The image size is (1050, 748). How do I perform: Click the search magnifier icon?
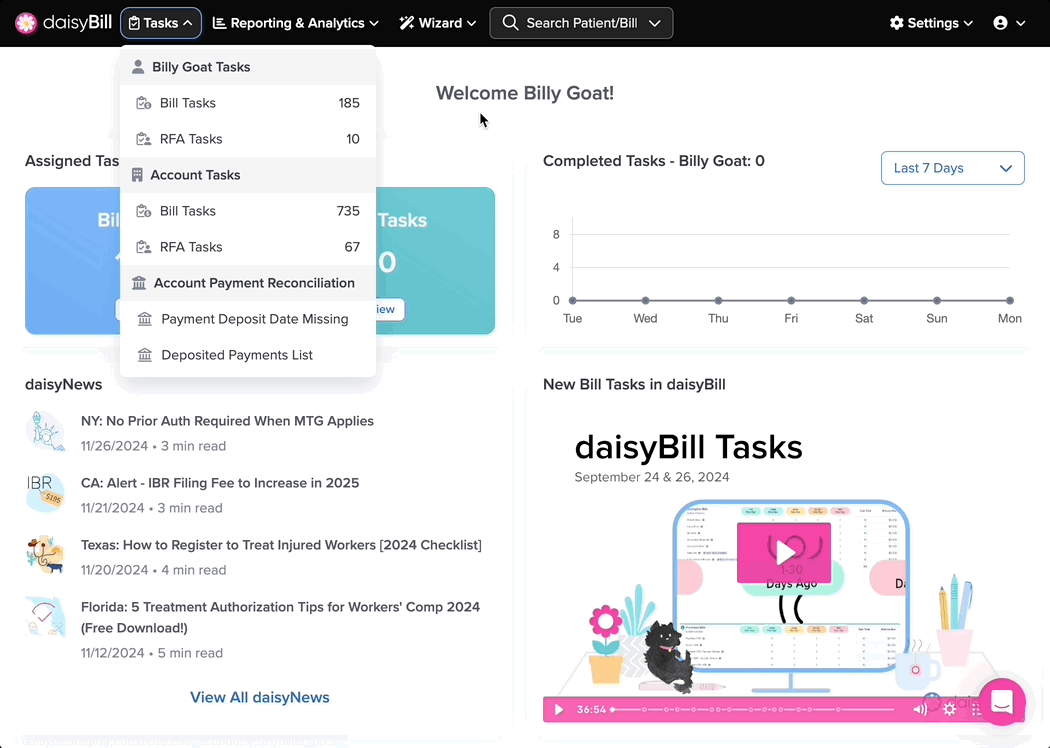(x=510, y=23)
